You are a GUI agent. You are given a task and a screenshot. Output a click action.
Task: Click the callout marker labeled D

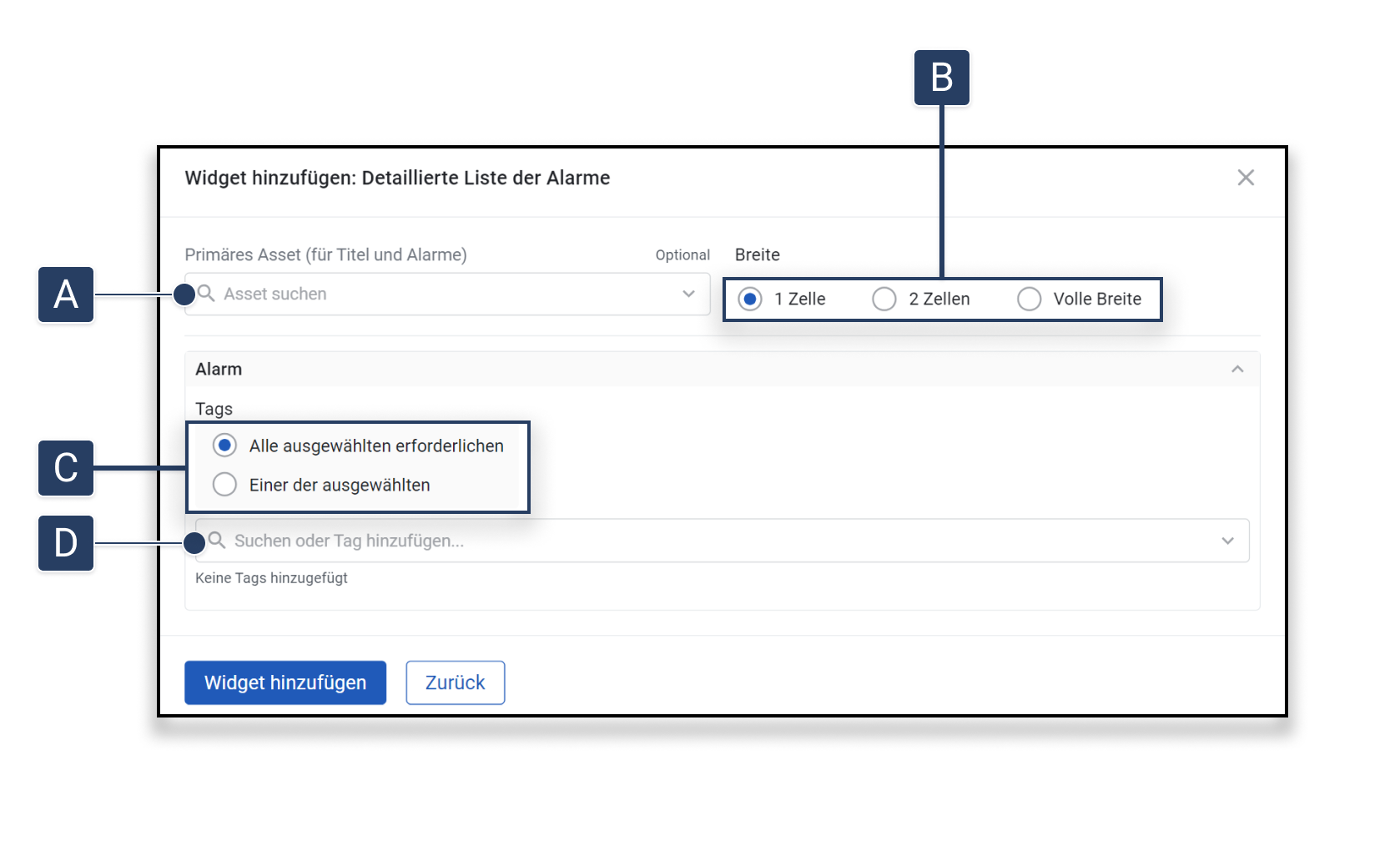[x=66, y=543]
